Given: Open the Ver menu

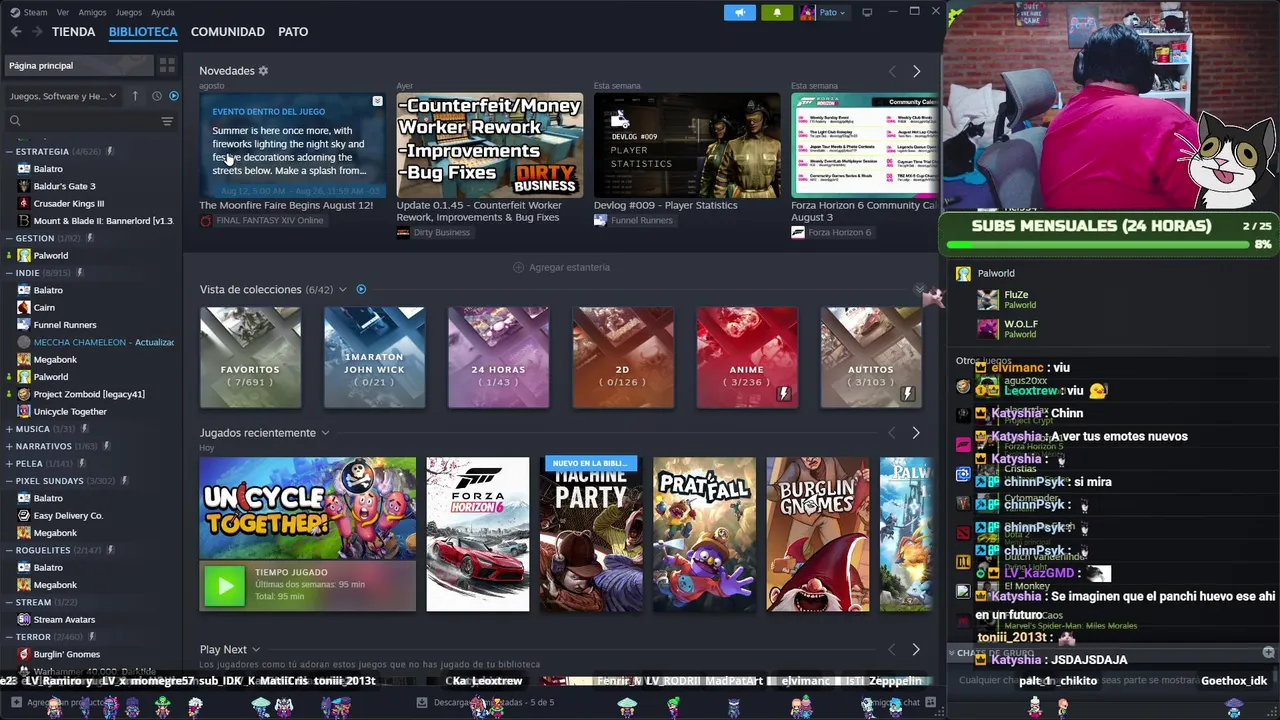Looking at the screenshot, I should point(63,13).
